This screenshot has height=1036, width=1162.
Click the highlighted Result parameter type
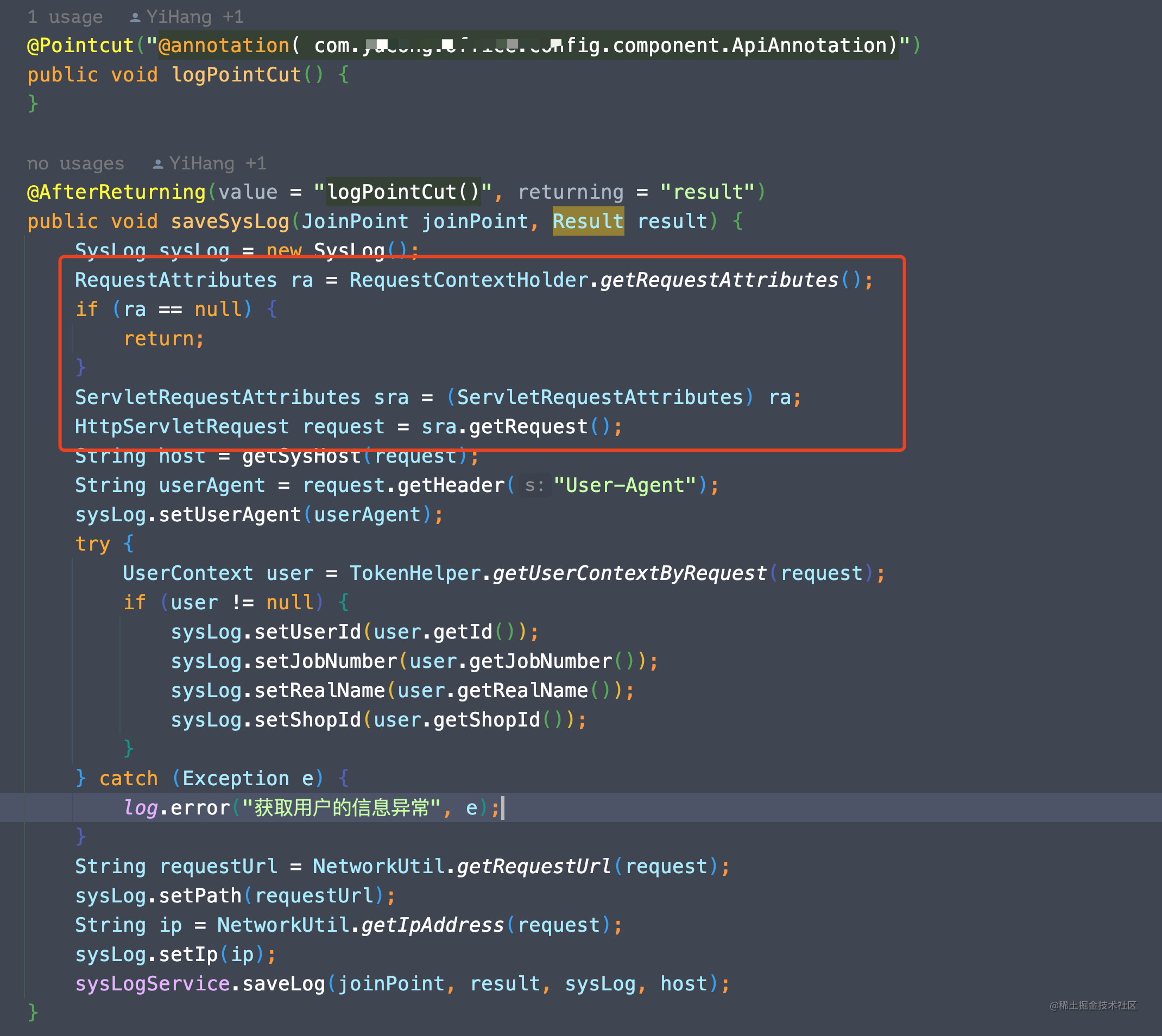pyautogui.click(x=588, y=221)
